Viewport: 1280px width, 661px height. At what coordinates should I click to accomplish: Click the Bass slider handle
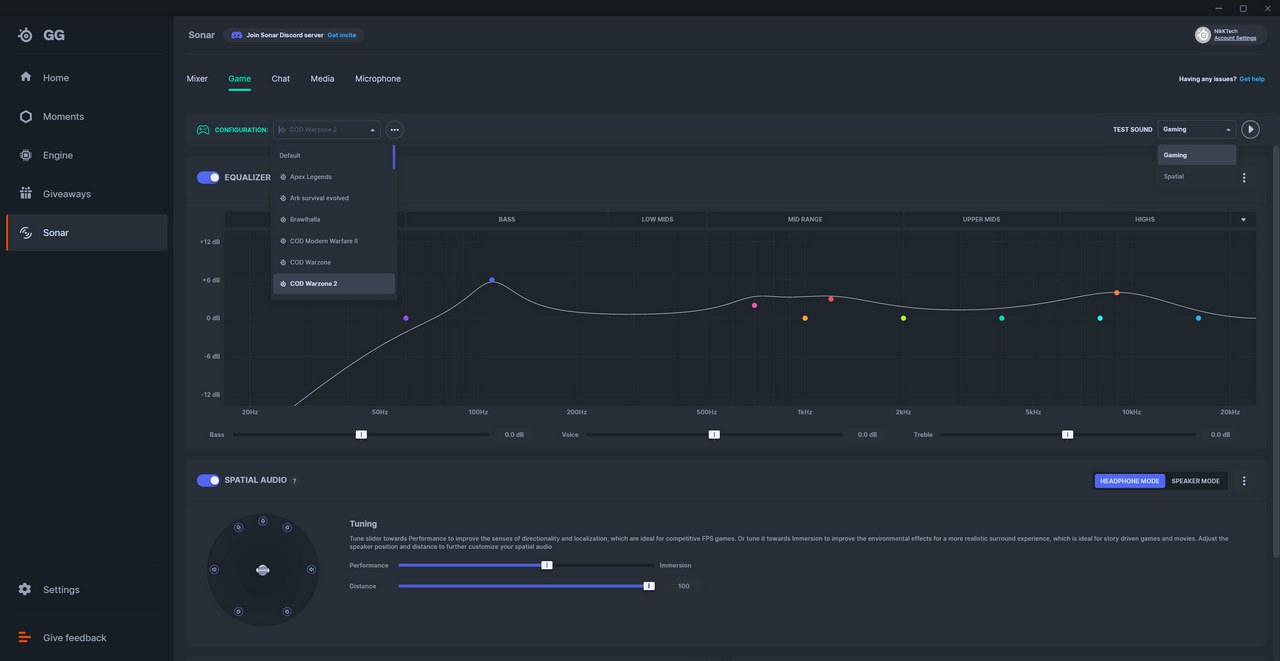tap(361, 435)
